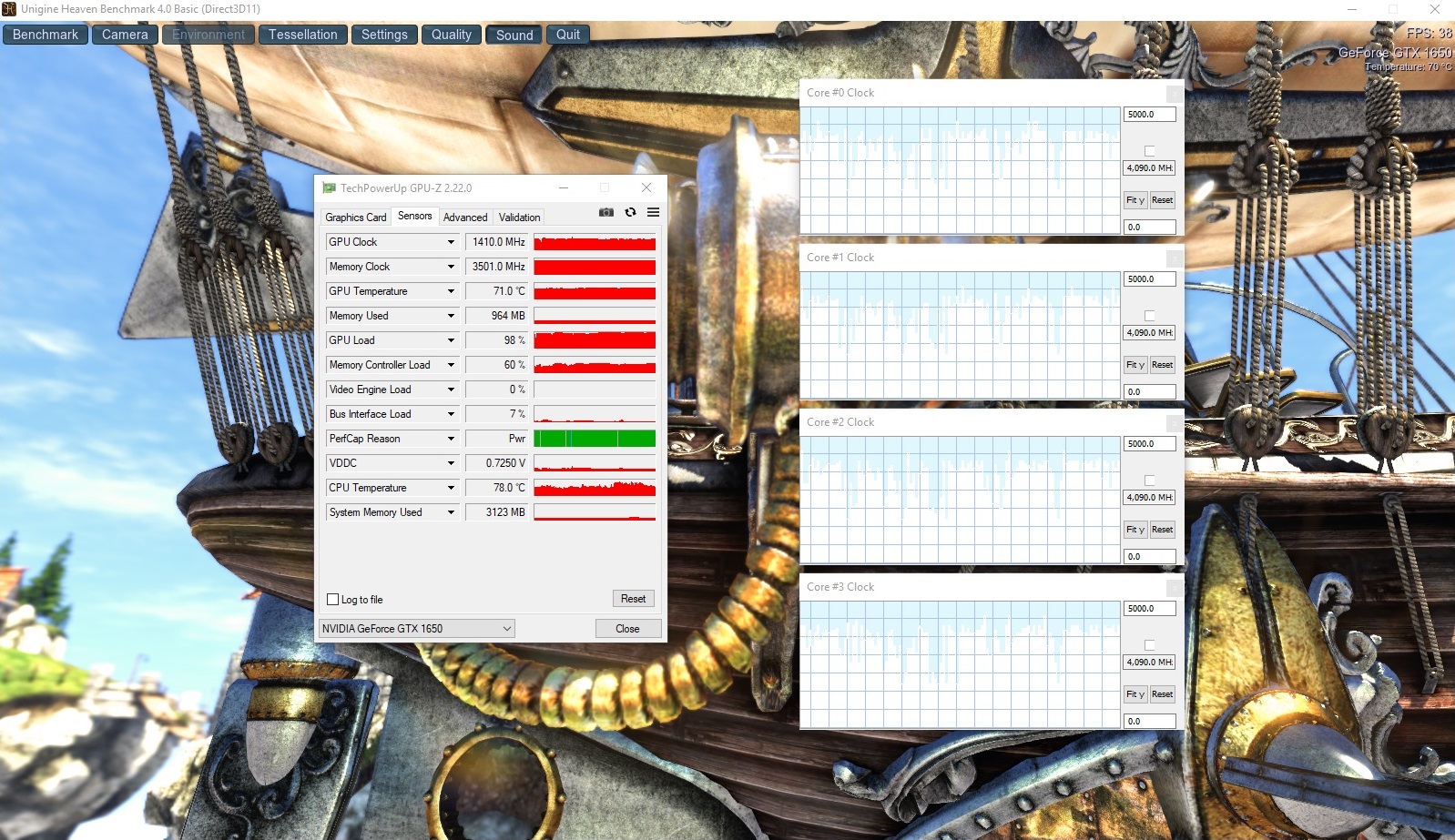This screenshot has width=1455, height=840.
Task: Minimize the Unigine Heaven Benchmark window
Action: (x=1352, y=9)
